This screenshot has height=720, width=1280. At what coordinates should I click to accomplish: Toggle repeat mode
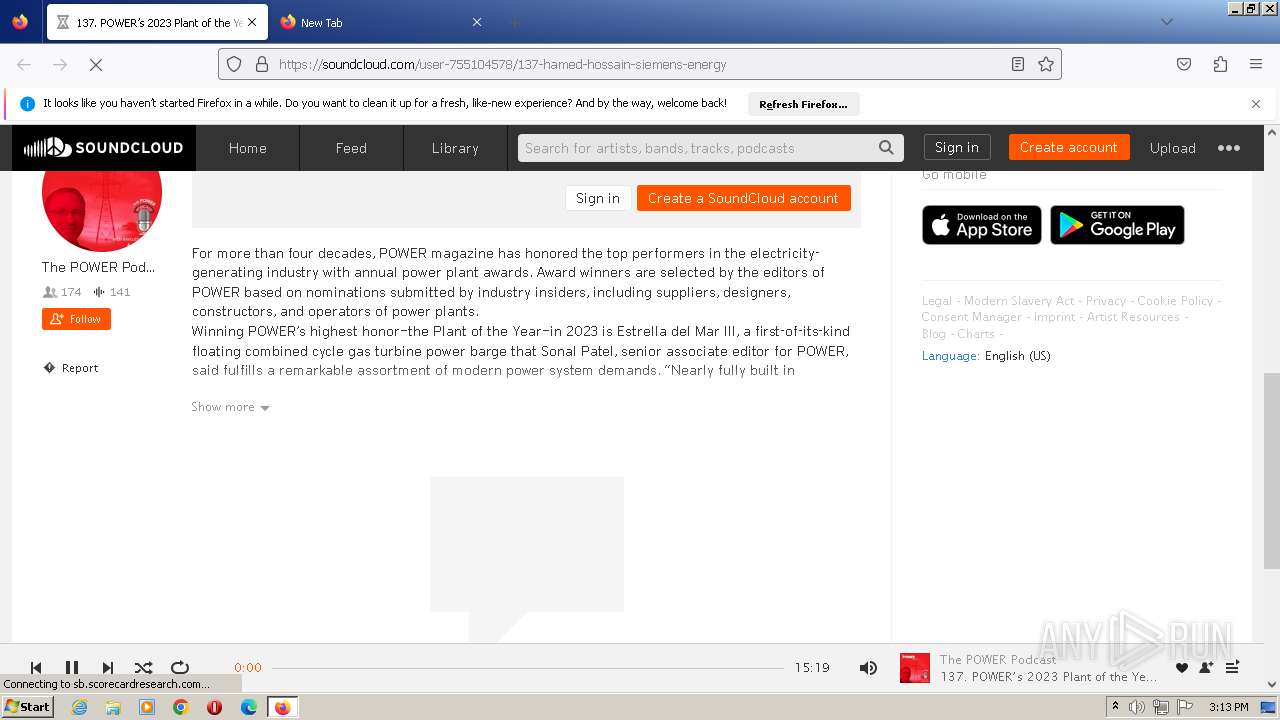coord(180,668)
